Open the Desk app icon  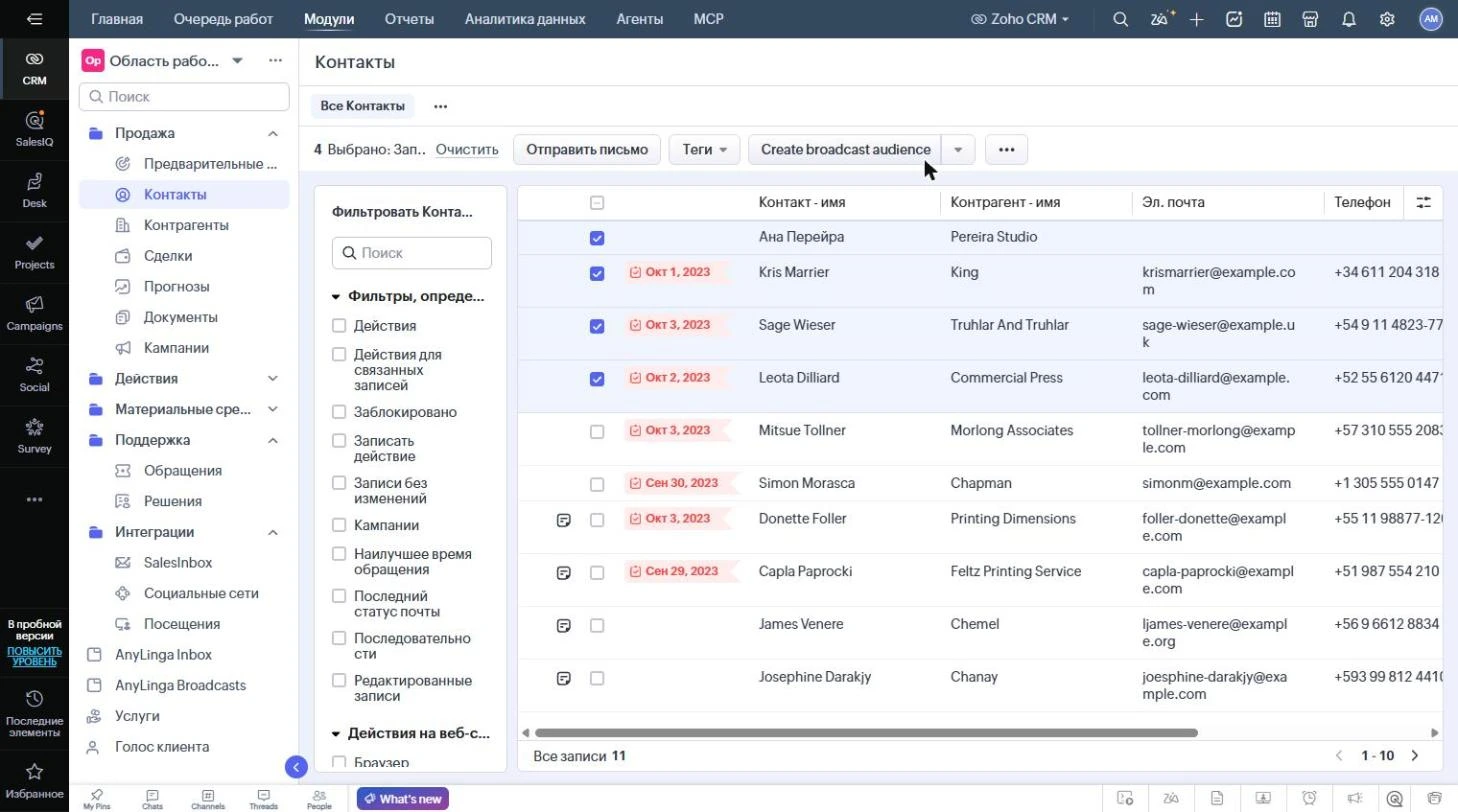34,190
